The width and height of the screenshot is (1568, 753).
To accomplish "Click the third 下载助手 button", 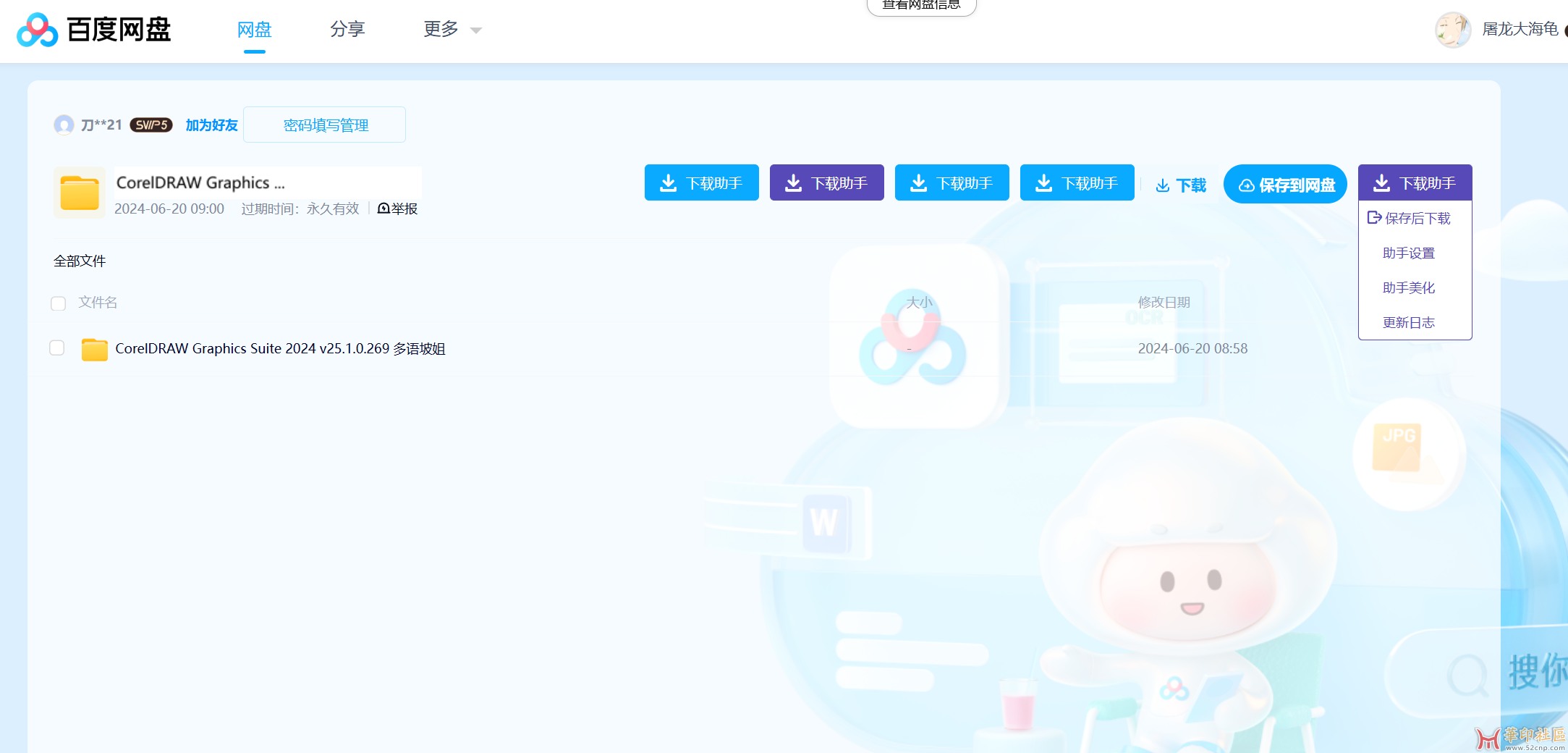I will 952,182.
